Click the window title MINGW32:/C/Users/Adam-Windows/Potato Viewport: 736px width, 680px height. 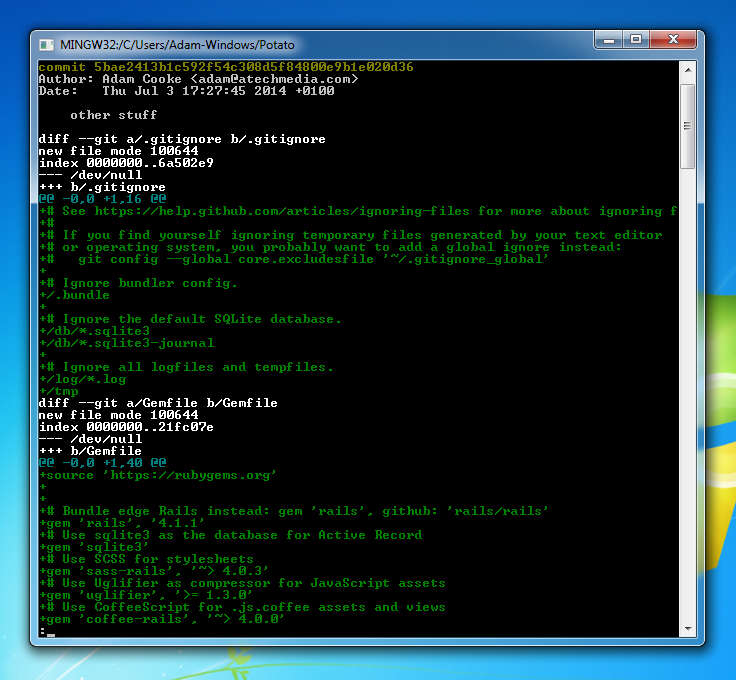pyautogui.click(x=177, y=45)
